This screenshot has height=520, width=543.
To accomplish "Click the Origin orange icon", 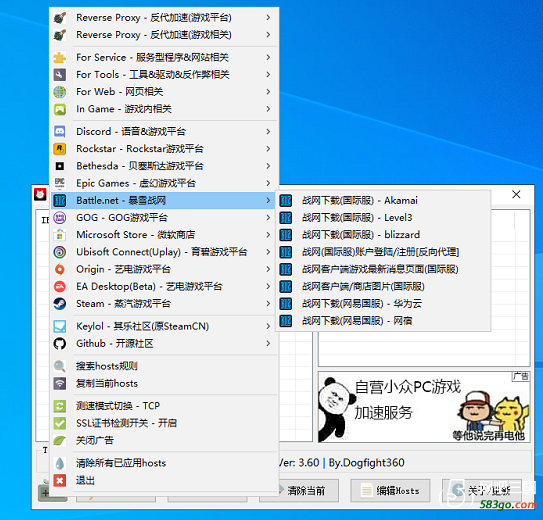I will pyautogui.click(x=60, y=269).
